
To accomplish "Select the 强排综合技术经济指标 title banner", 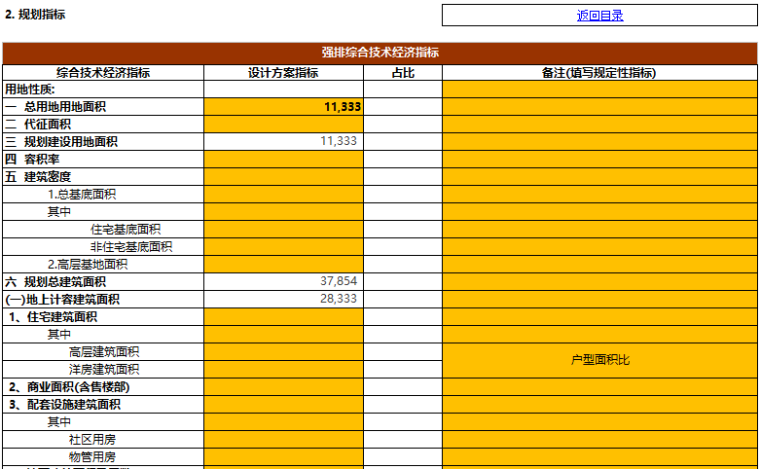I will click(380, 53).
